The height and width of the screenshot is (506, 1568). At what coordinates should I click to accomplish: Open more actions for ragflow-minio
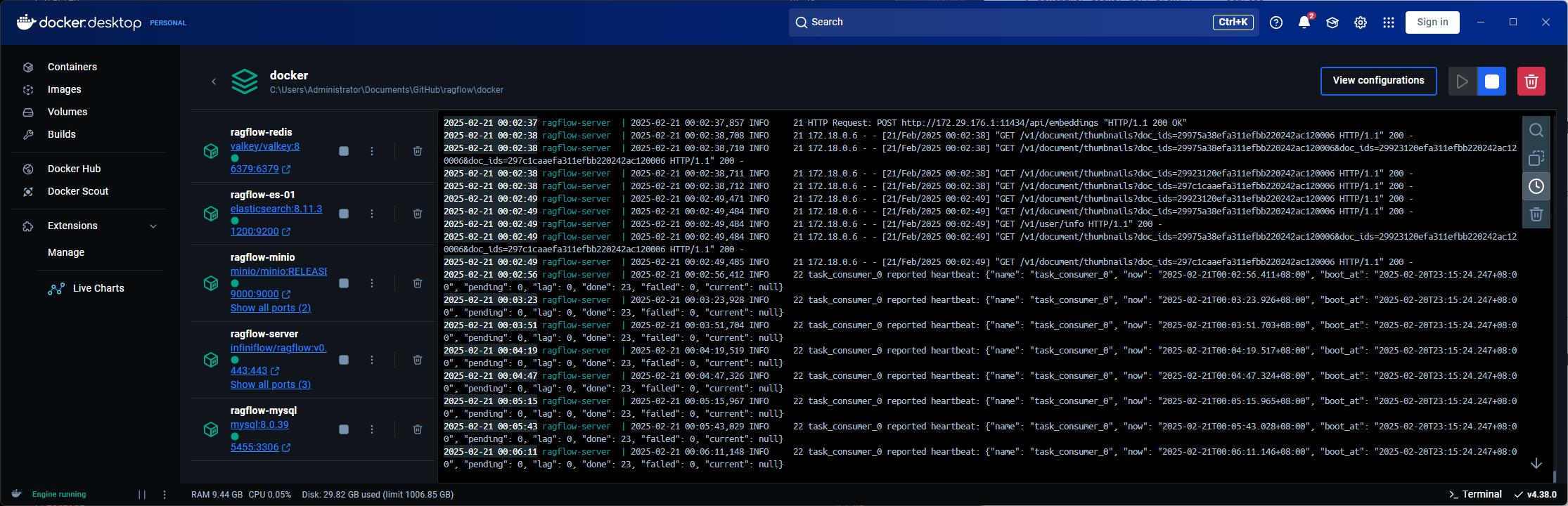coord(372,283)
